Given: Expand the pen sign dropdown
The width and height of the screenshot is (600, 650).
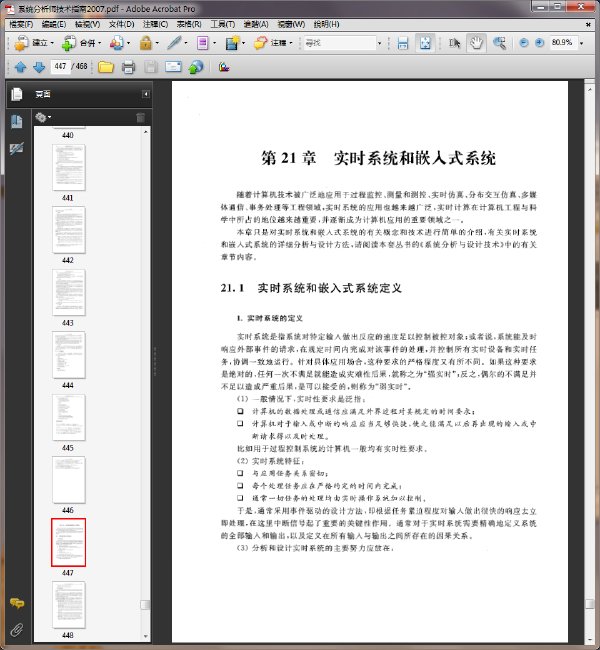Looking at the screenshot, I should coord(186,43).
